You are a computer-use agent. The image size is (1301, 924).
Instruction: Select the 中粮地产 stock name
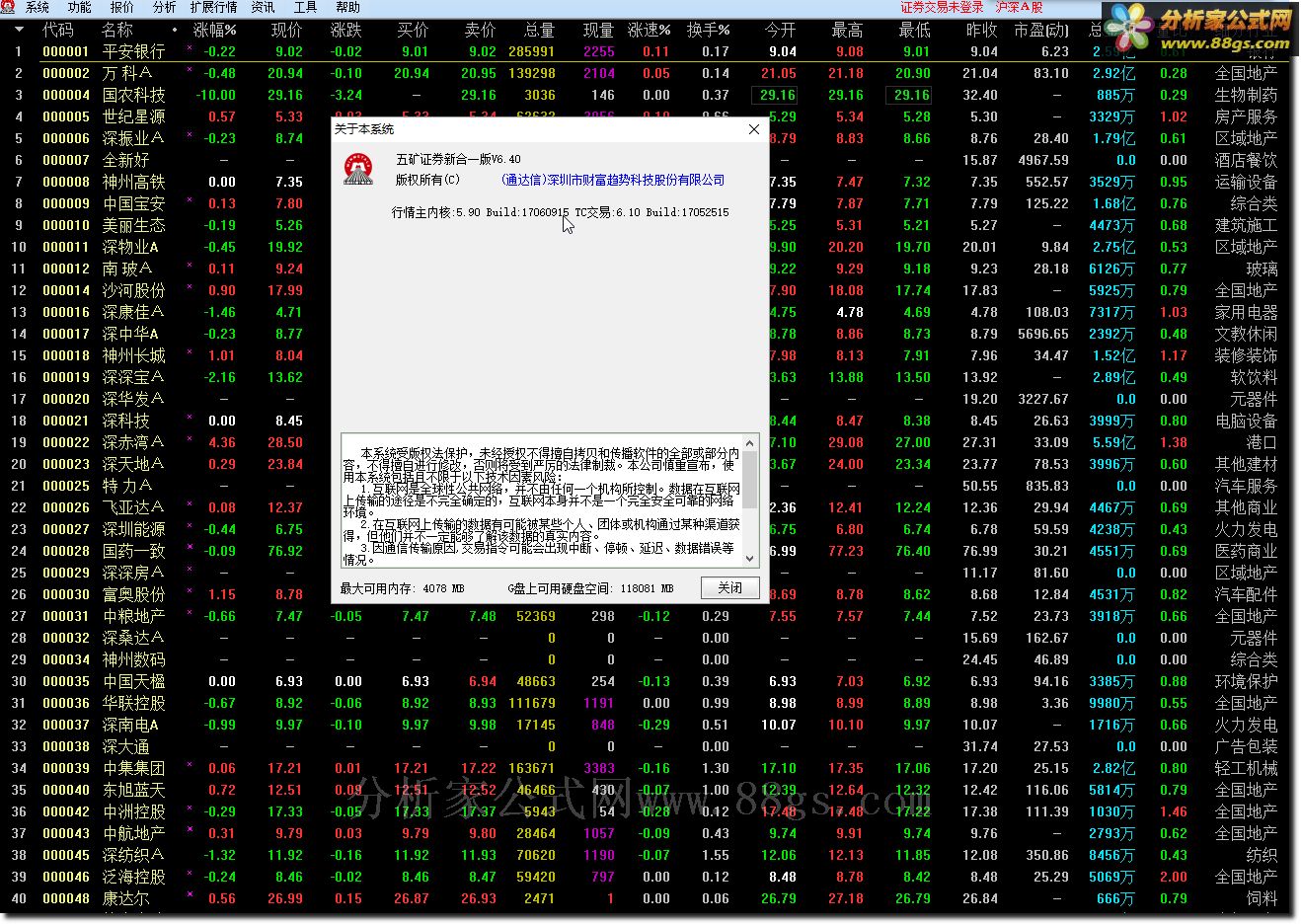134,616
